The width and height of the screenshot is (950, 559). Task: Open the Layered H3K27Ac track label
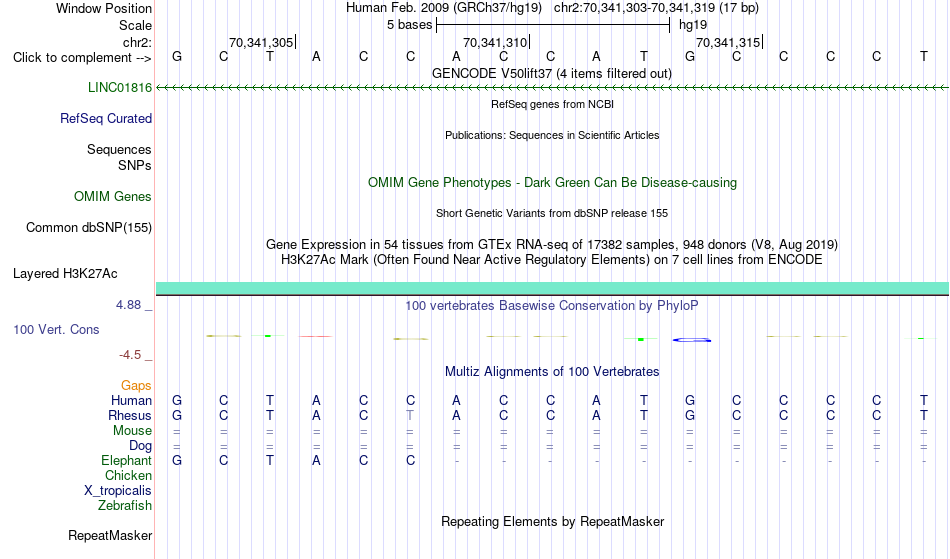65,273
